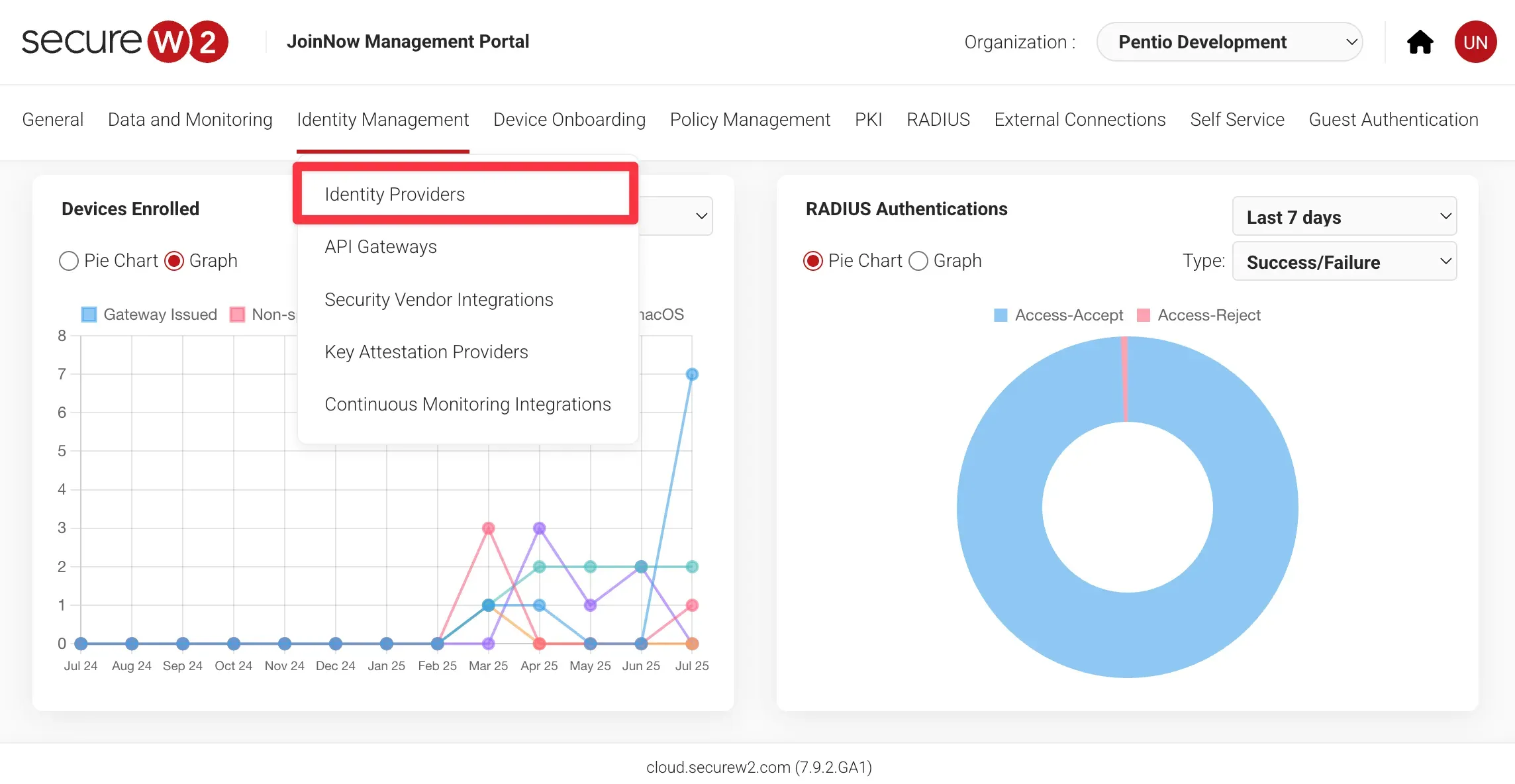Image resolution: width=1515 pixels, height=784 pixels.
Task: Click the home icon in header
Action: coord(1420,42)
